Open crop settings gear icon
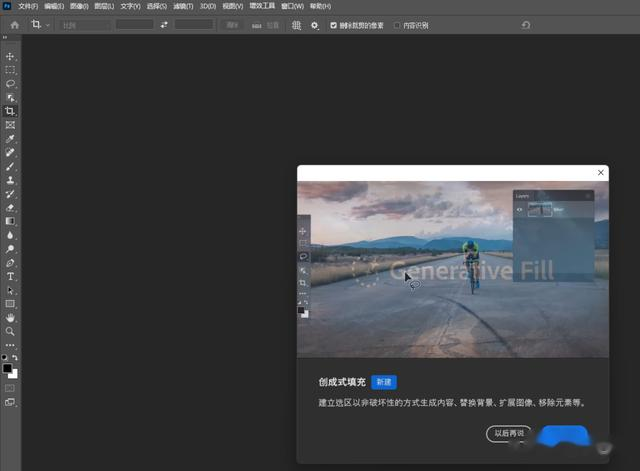 (314, 25)
